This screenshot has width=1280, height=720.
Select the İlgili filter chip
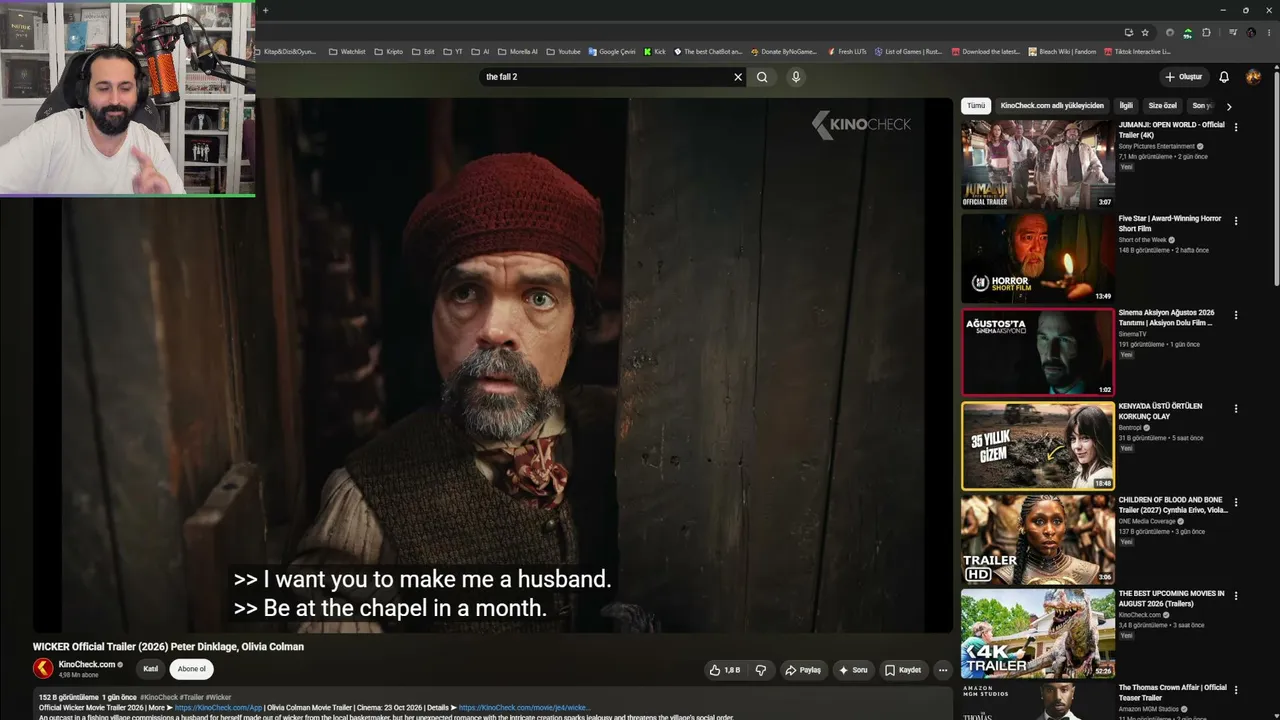(1126, 105)
